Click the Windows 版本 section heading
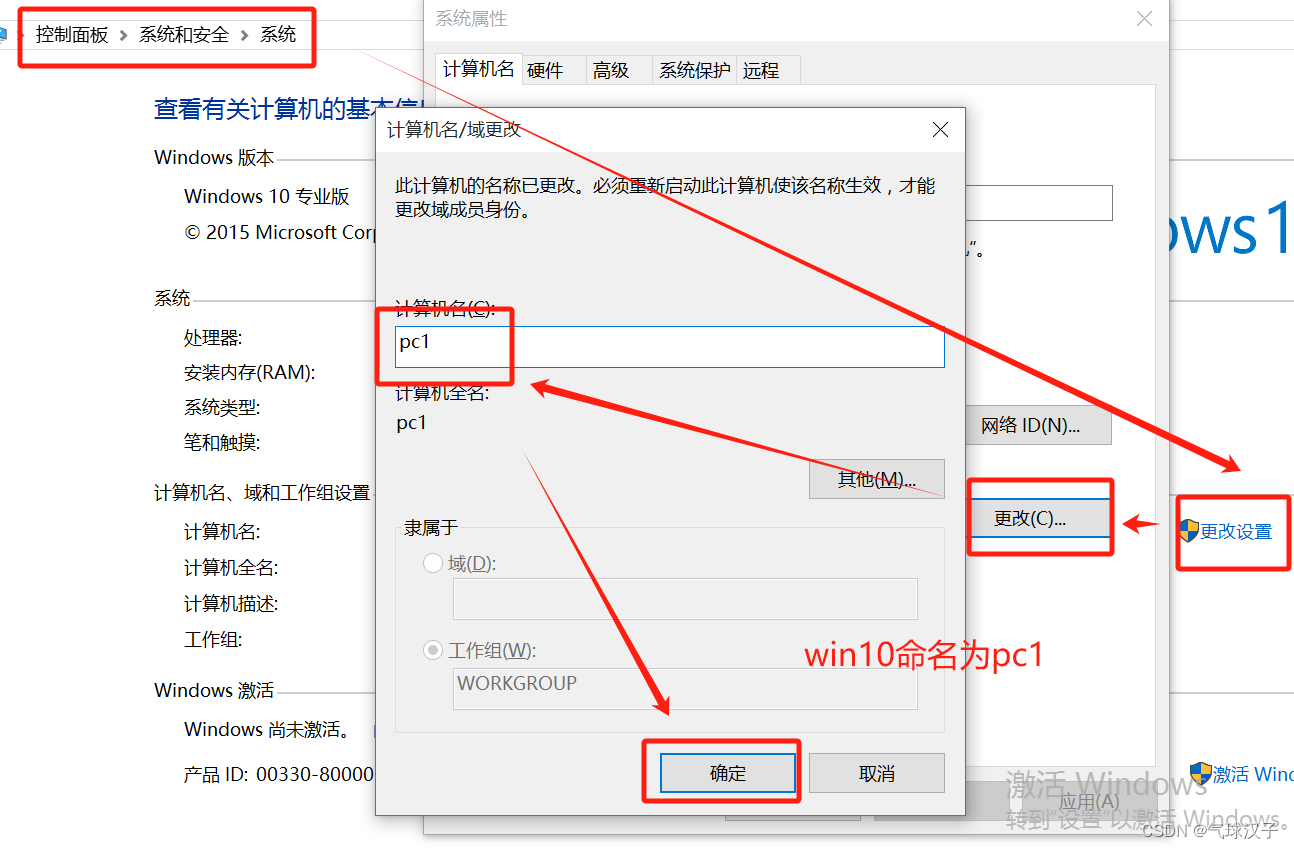Screen dimensions: 1294x849 point(214,157)
